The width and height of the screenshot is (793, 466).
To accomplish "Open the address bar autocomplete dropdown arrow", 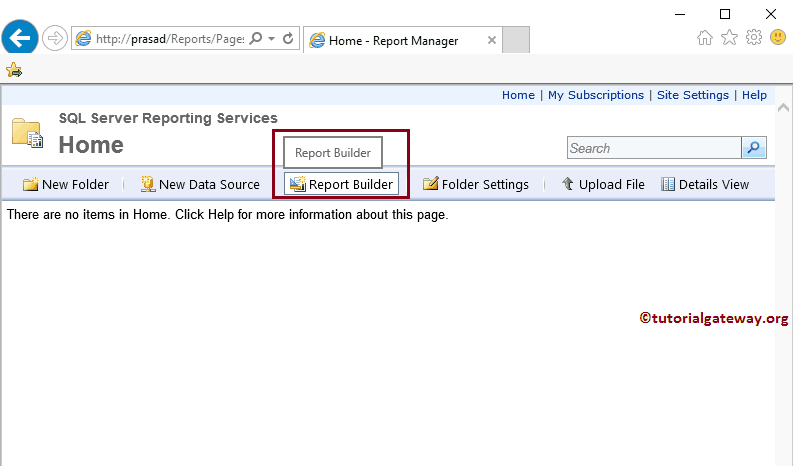I will pos(272,38).
